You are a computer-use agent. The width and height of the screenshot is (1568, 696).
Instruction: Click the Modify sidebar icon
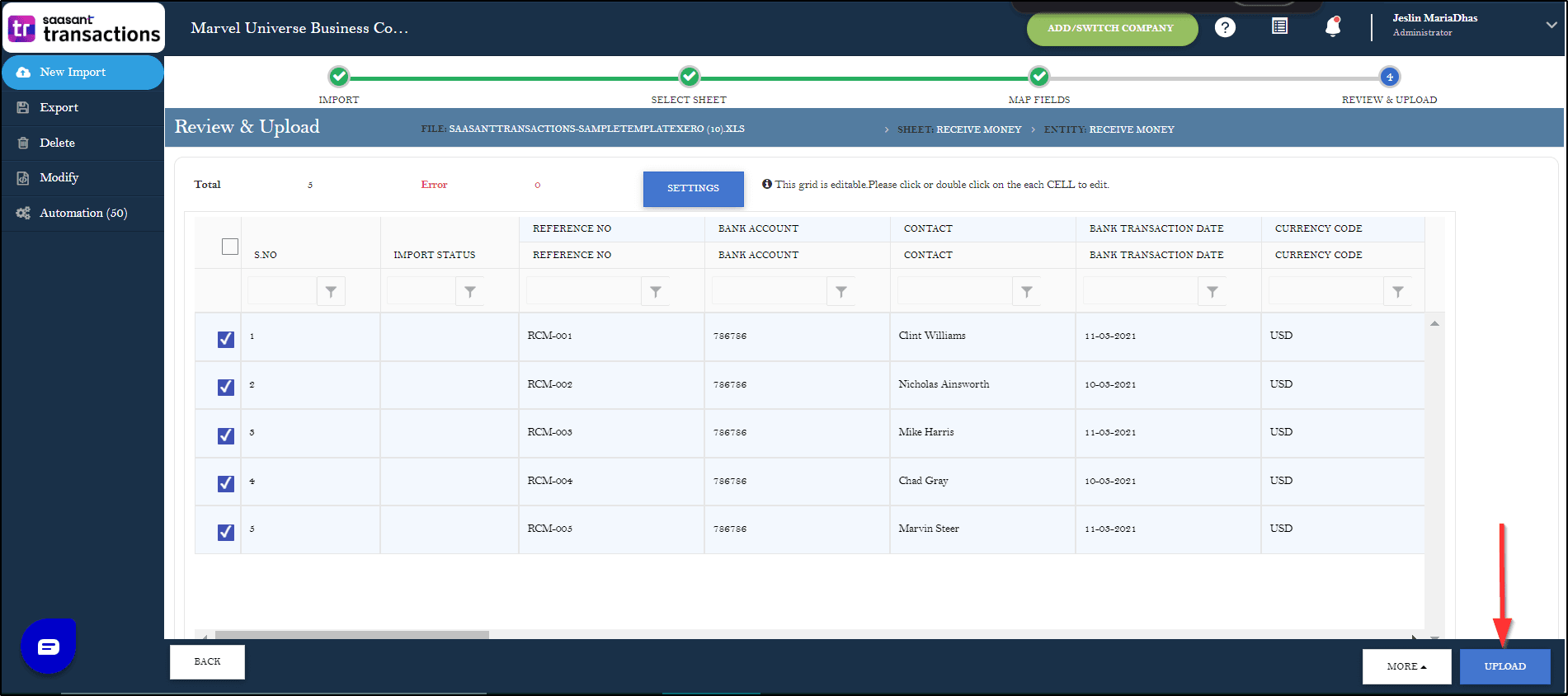point(23,178)
